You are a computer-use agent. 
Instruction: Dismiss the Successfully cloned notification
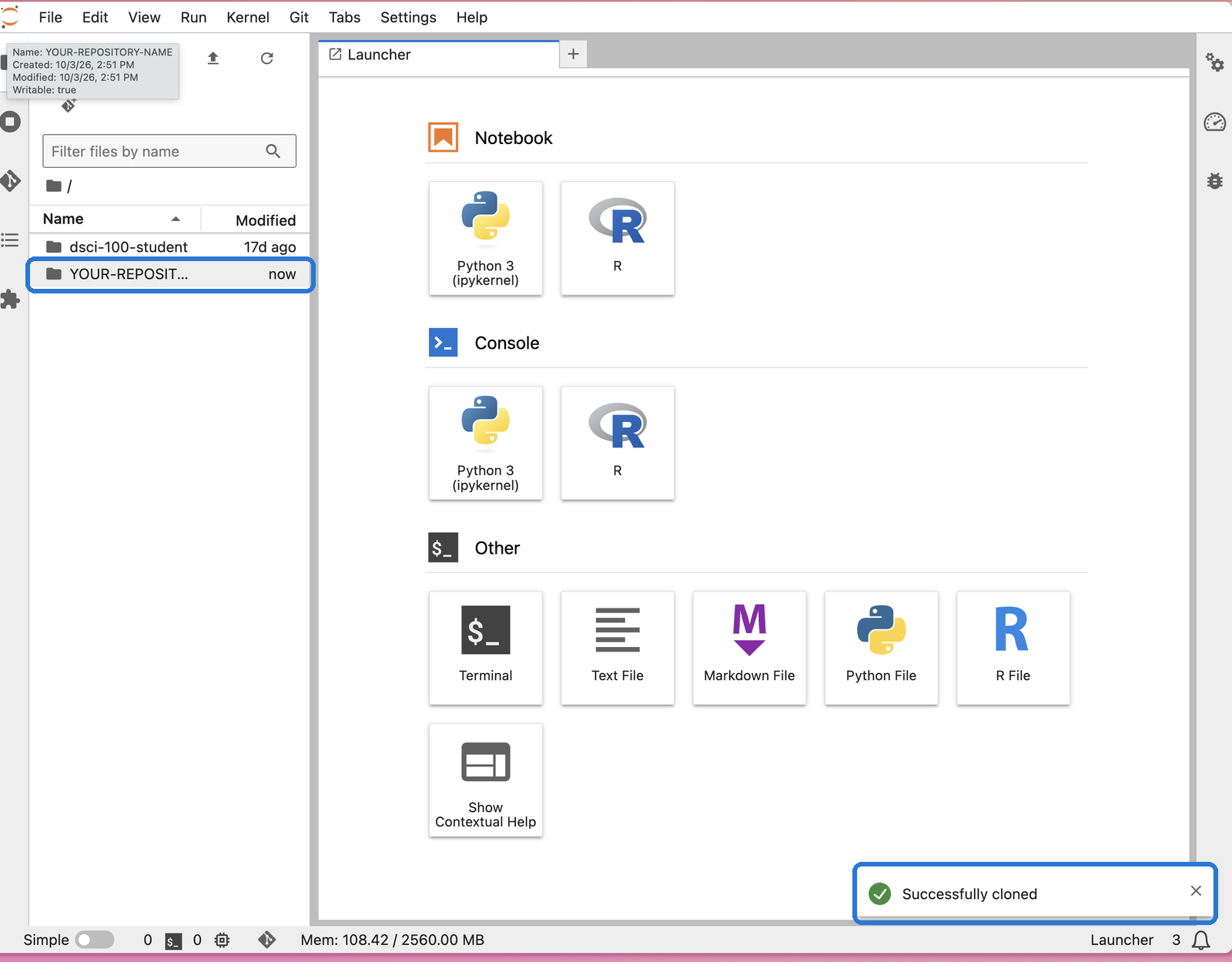click(x=1196, y=890)
